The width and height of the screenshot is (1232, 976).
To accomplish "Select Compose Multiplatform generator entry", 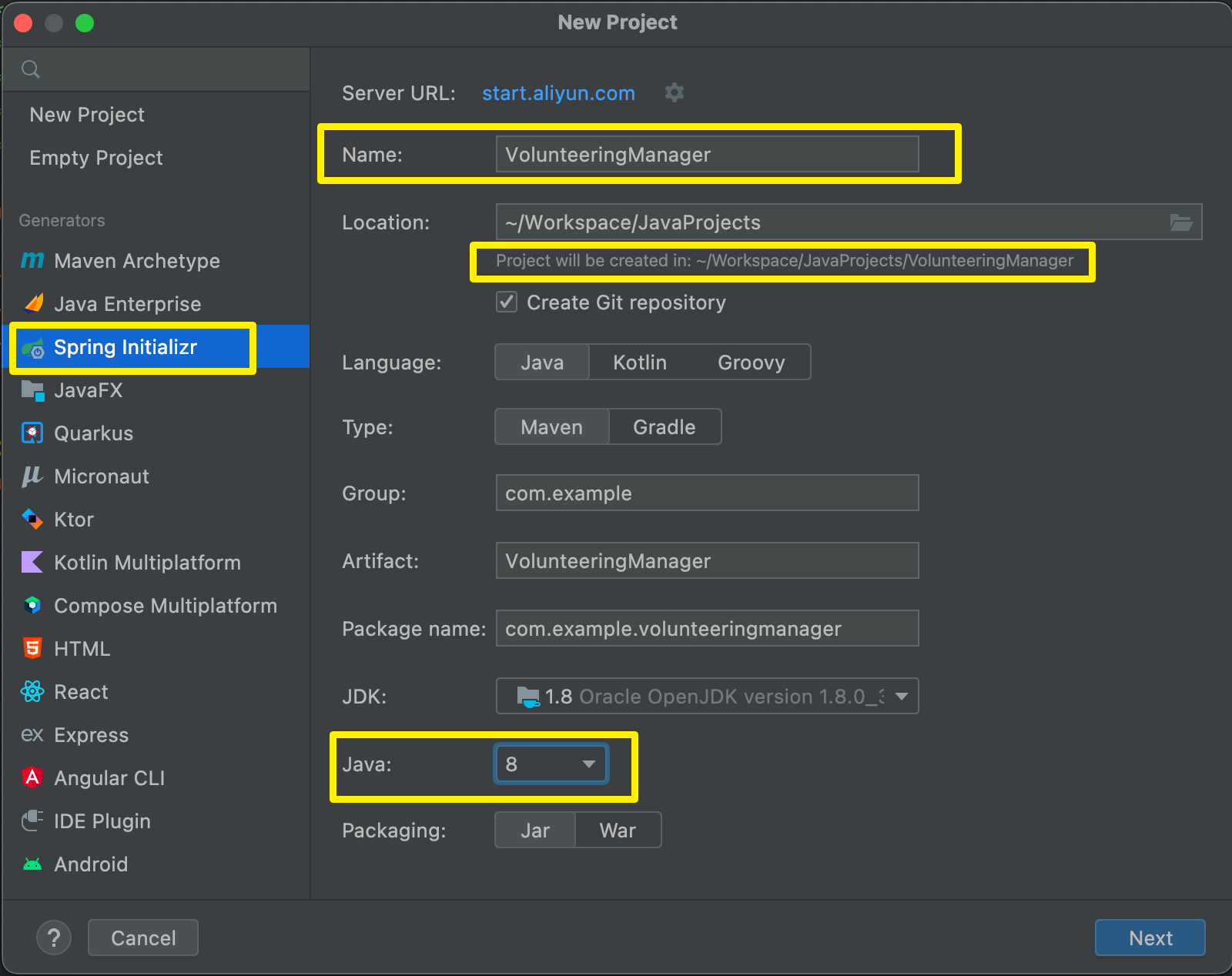I will (156, 606).
